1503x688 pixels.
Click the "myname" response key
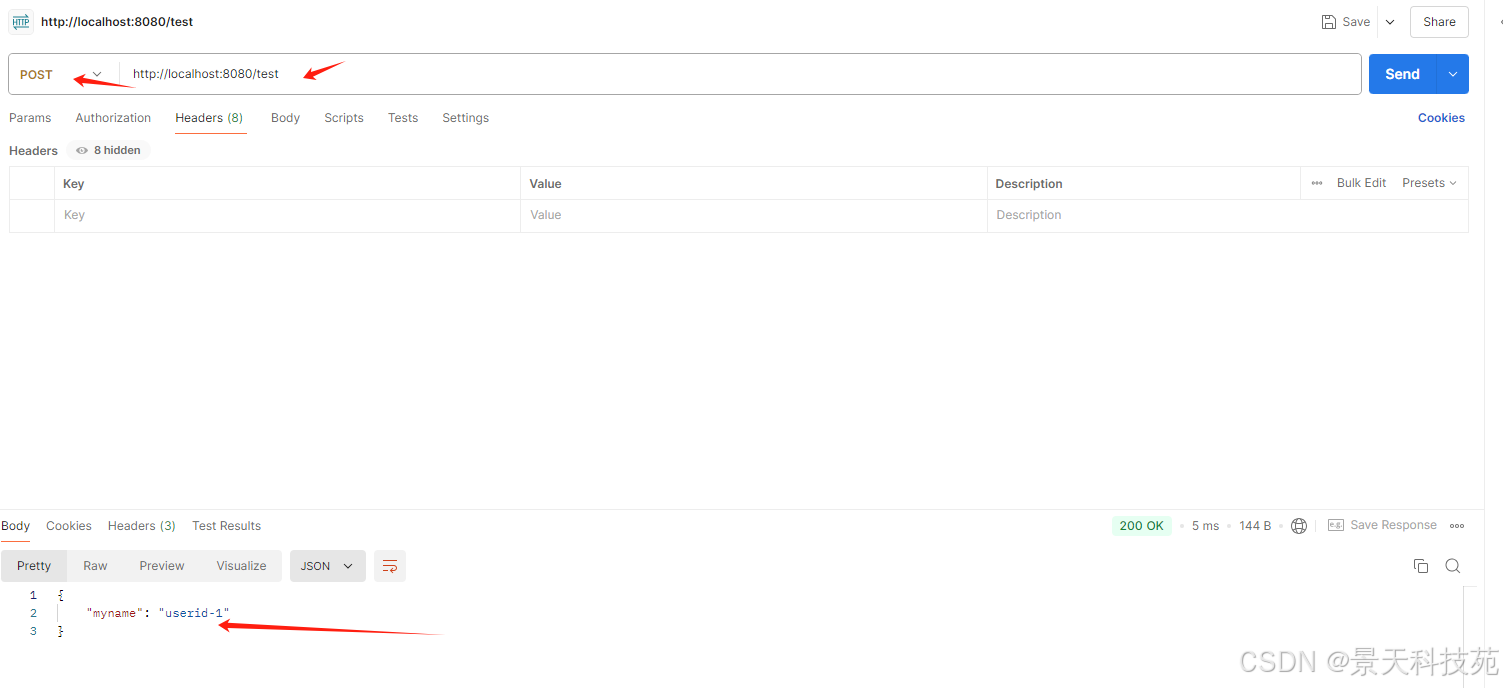point(114,613)
